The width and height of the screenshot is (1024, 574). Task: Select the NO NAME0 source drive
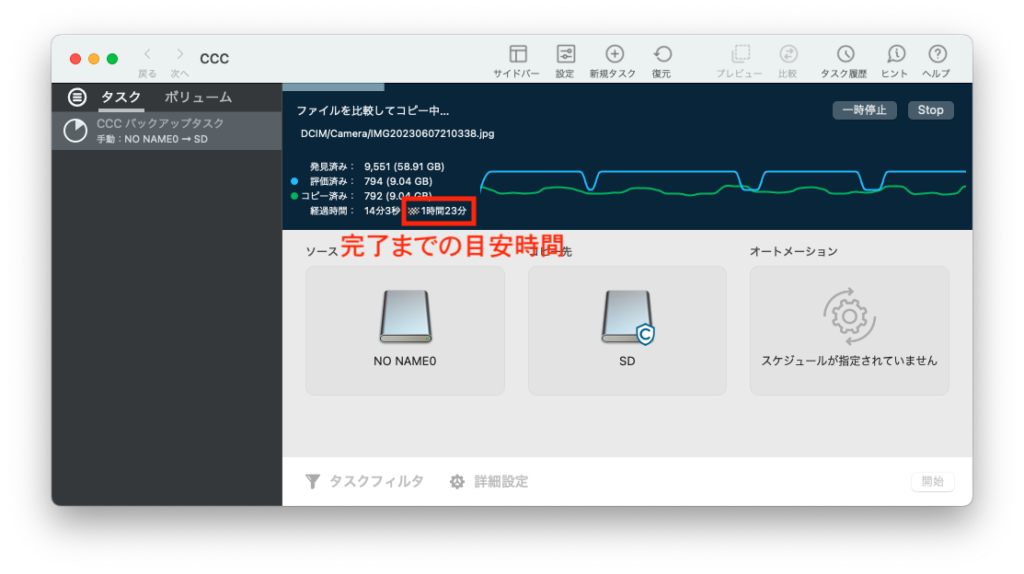pos(405,330)
